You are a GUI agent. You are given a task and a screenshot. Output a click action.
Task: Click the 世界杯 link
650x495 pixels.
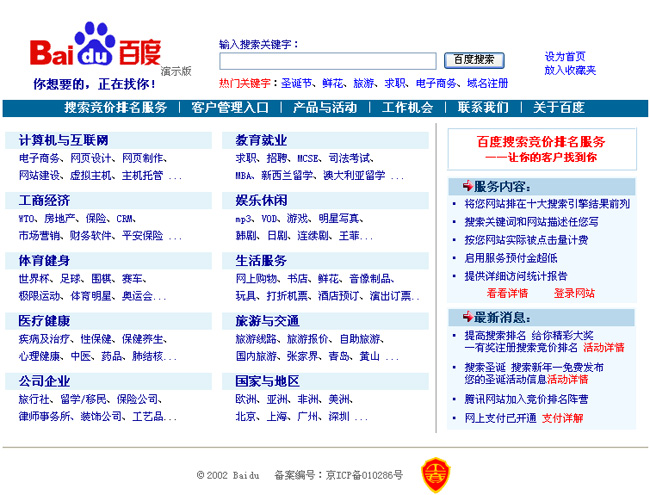tap(34, 279)
